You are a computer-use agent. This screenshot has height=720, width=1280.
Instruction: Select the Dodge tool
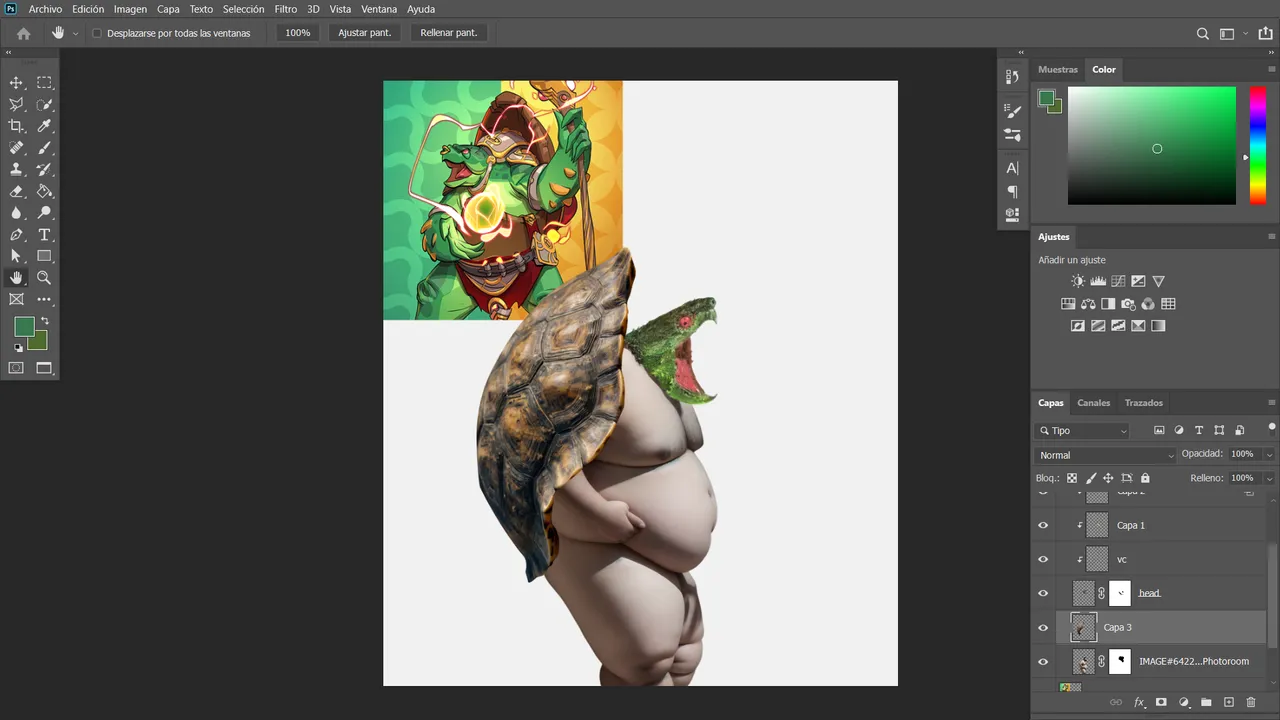pyautogui.click(x=44, y=213)
